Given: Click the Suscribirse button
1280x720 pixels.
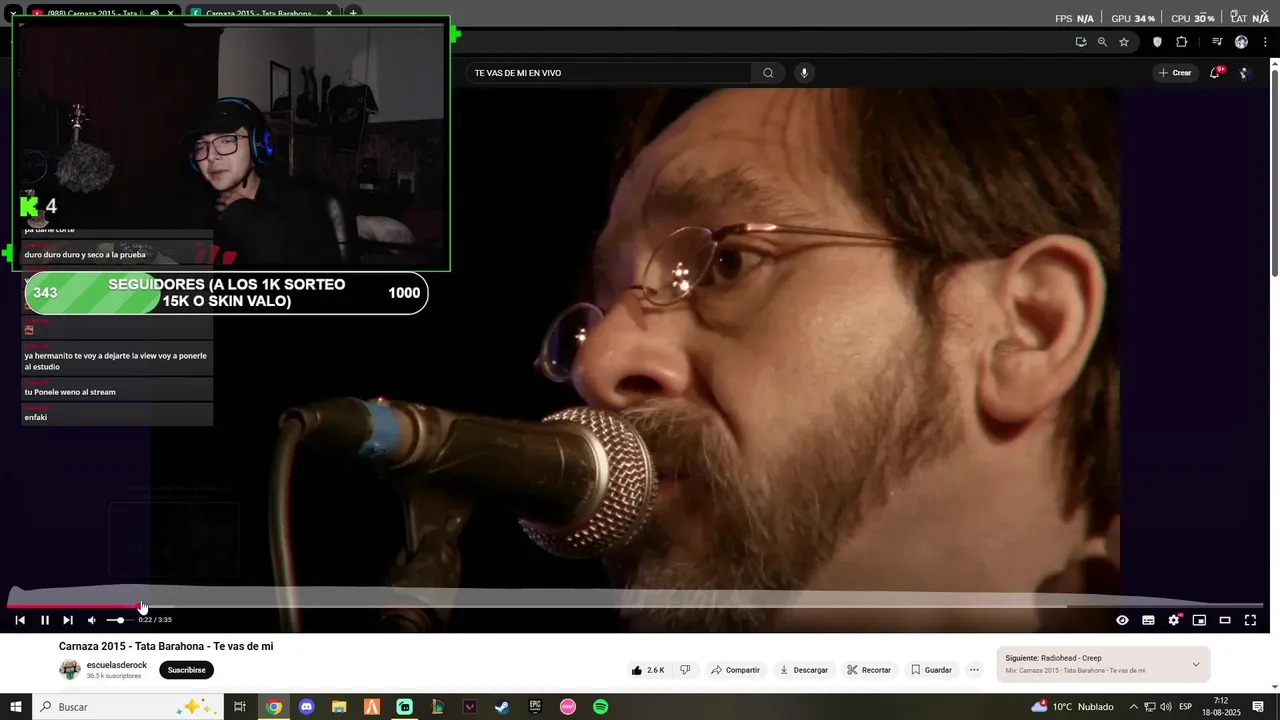Looking at the screenshot, I should [186, 670].
